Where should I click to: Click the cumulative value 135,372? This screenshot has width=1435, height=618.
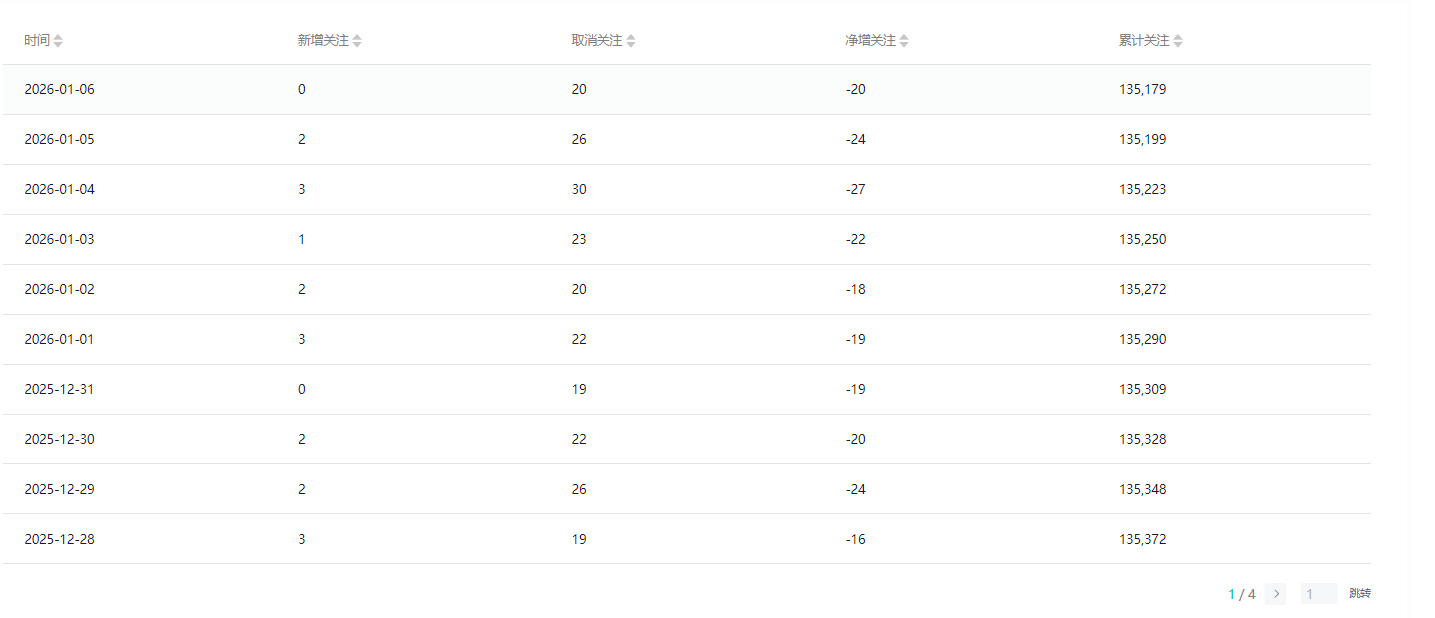click(1142, 539)
